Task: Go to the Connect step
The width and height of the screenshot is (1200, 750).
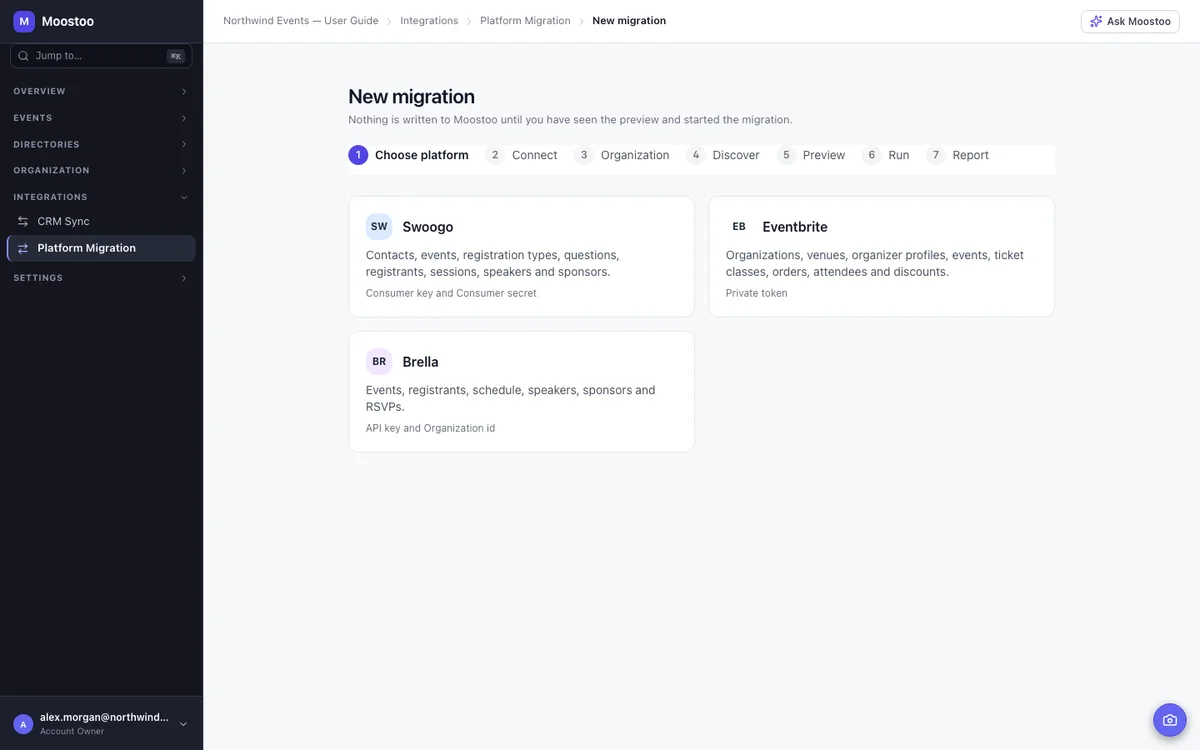Action: (x=522, y=155)
